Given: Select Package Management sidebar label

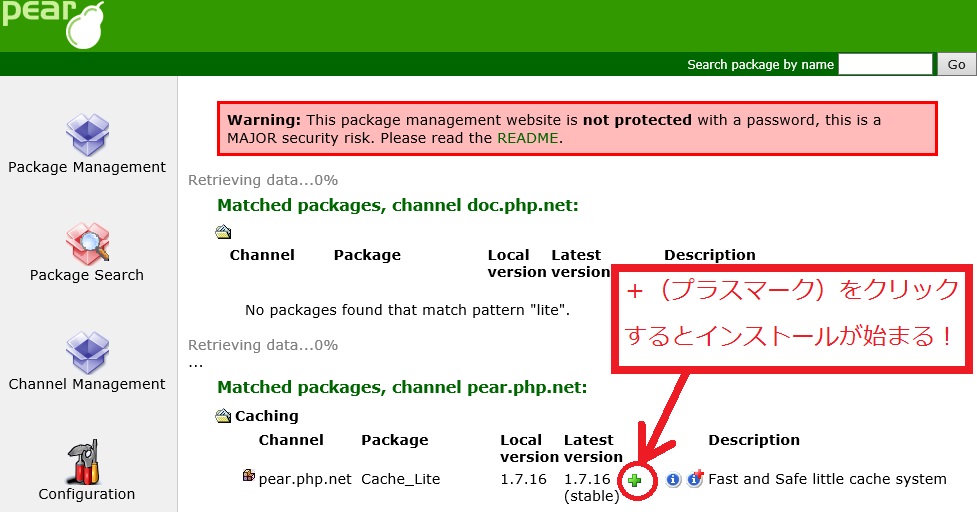Looking at the screenshot, I should [87, 167].
